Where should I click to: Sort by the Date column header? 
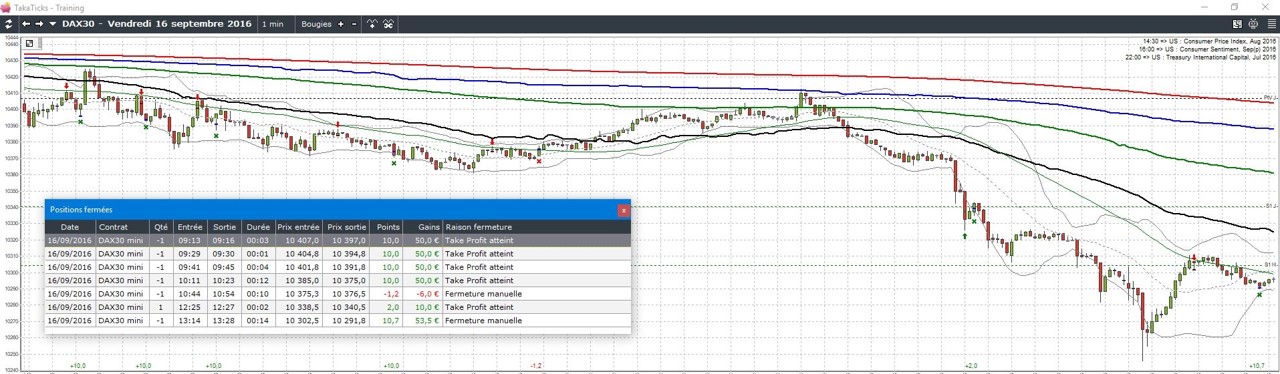coord(70,227)
